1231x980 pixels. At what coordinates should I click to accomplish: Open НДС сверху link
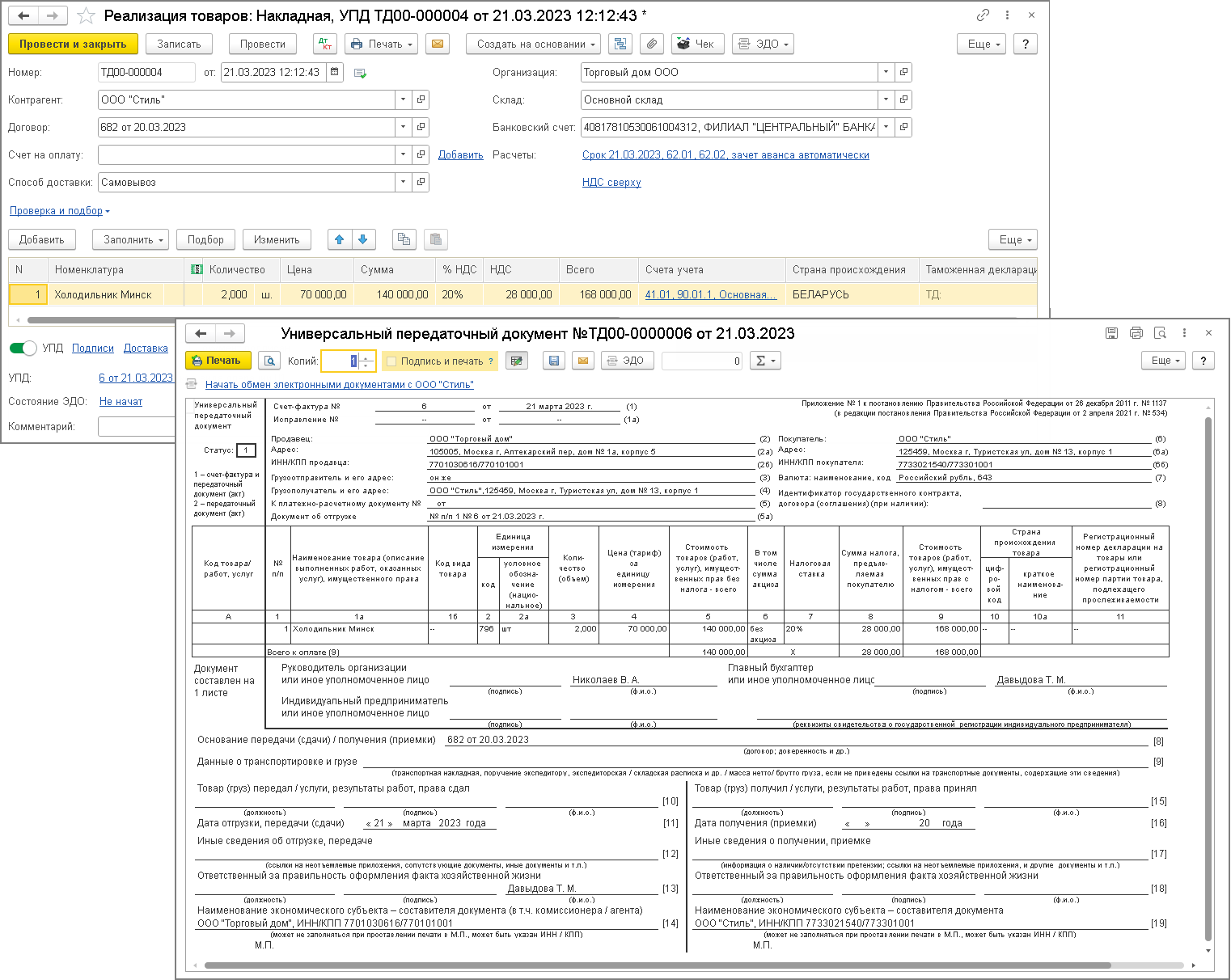(x=611, y=182)
